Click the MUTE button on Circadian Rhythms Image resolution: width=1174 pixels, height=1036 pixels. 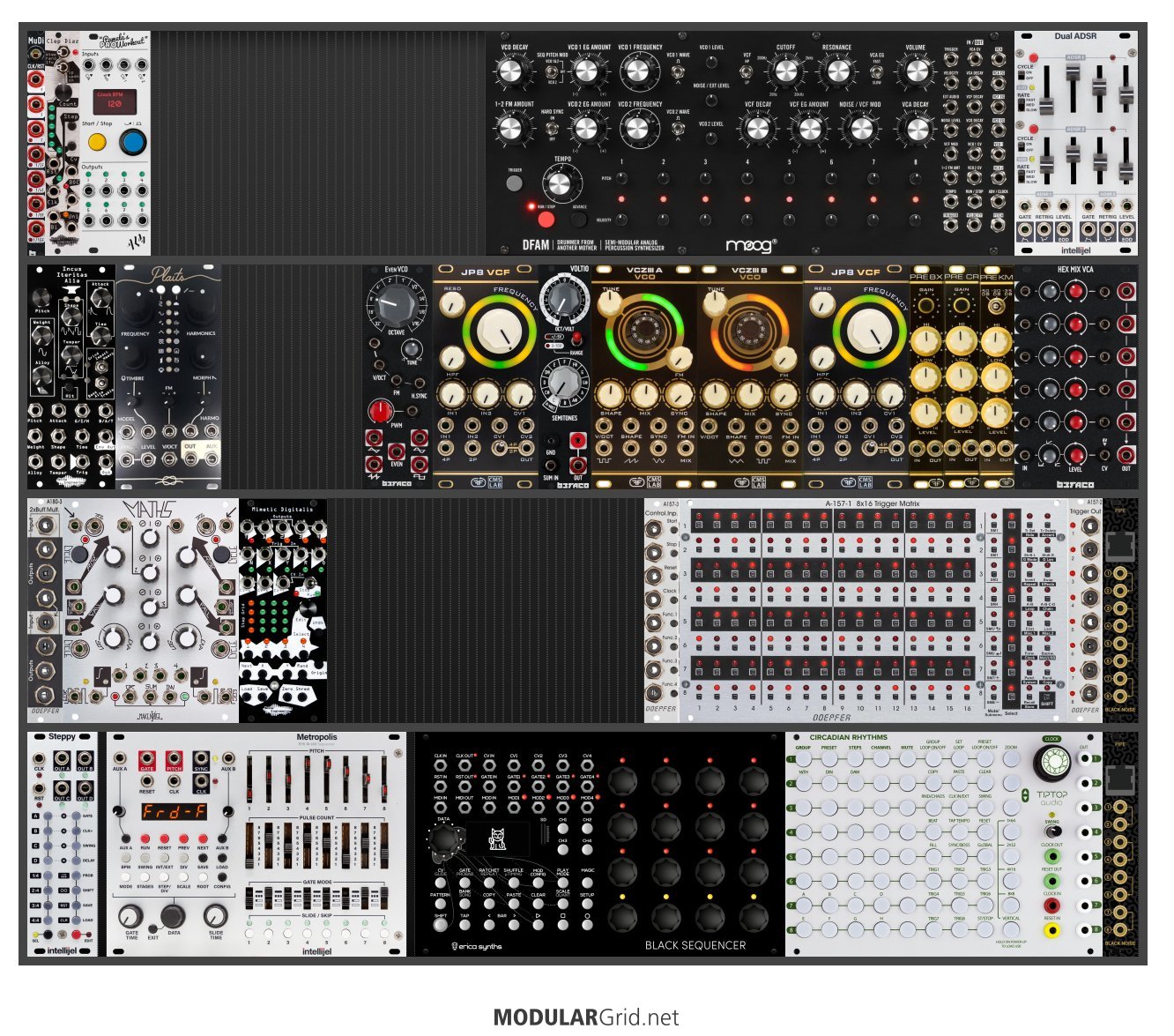906,759
